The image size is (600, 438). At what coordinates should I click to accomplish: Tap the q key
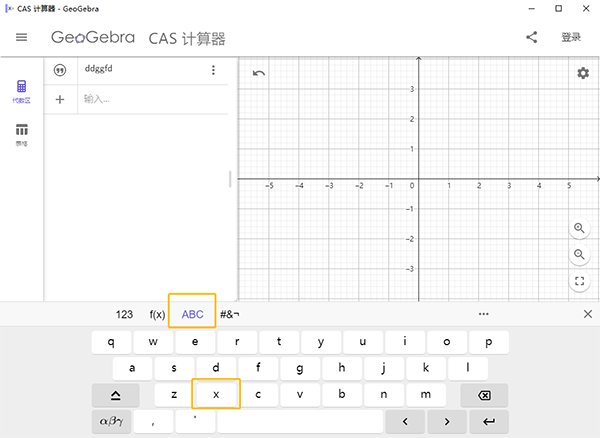(x=111, y=342)
